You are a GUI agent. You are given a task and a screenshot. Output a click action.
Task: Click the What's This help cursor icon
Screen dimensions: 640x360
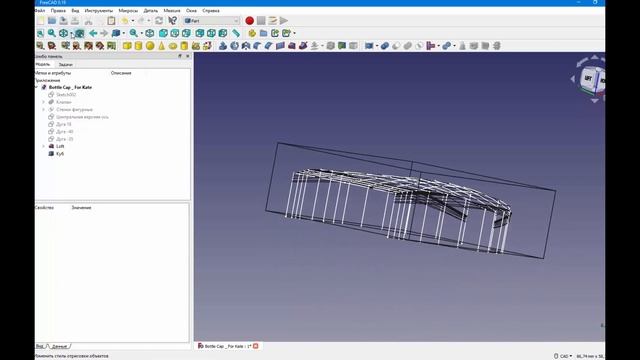coord(173,20)
